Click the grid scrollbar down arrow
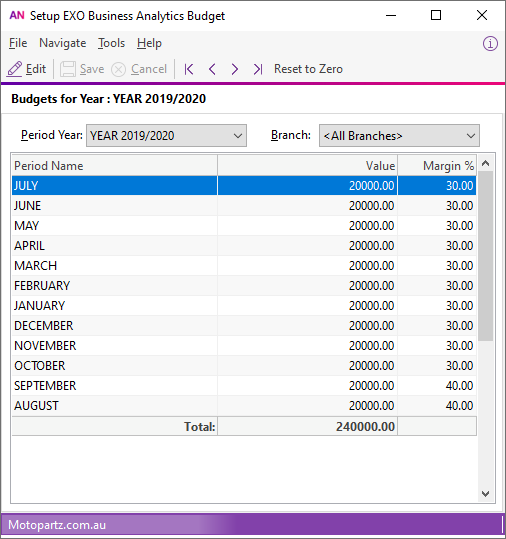Image resolution: width=506 pixels, height=539 pixels. (485, 494)
